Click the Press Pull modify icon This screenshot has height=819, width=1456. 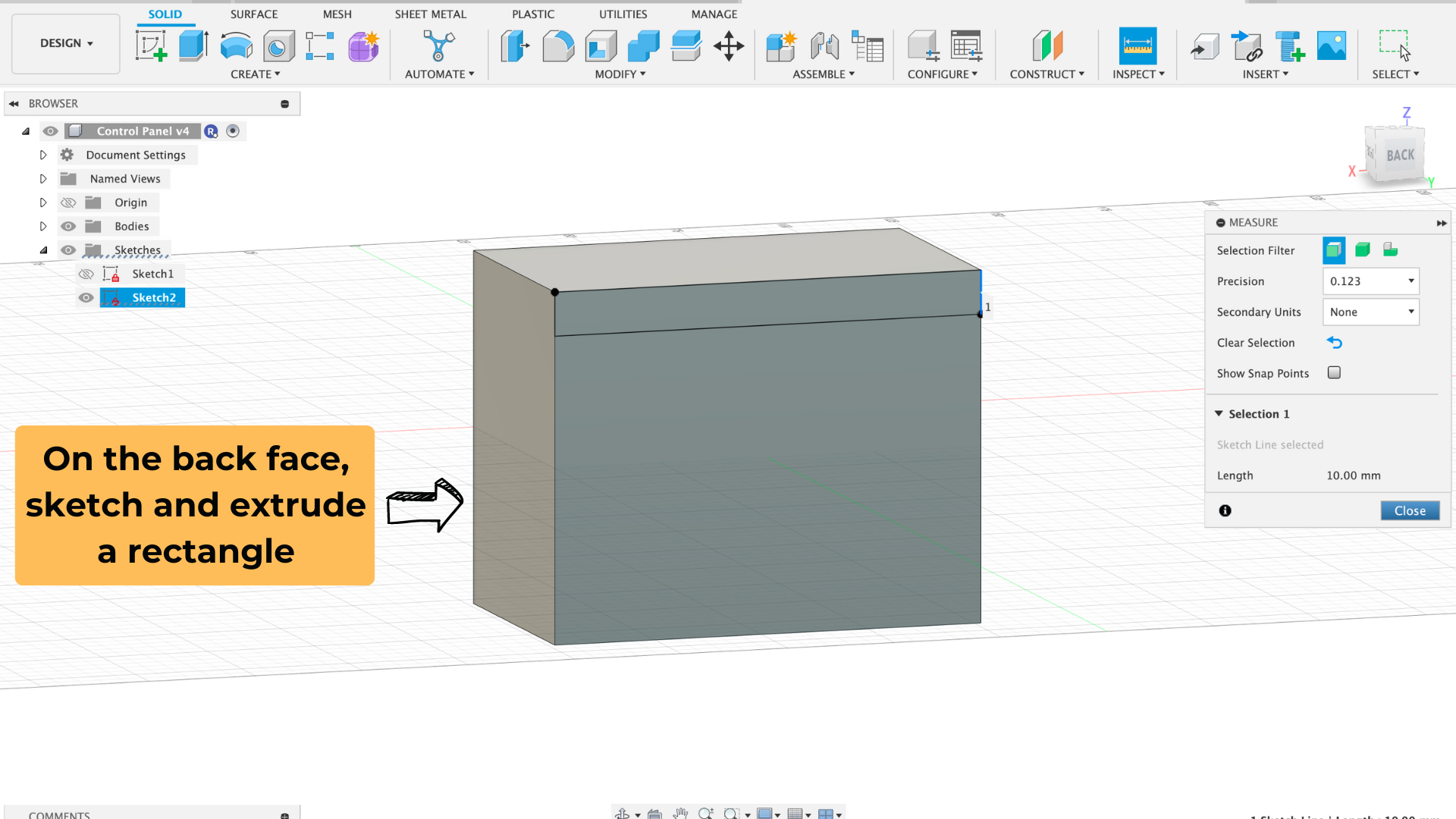pyautogui.click(x=515, y=46)
